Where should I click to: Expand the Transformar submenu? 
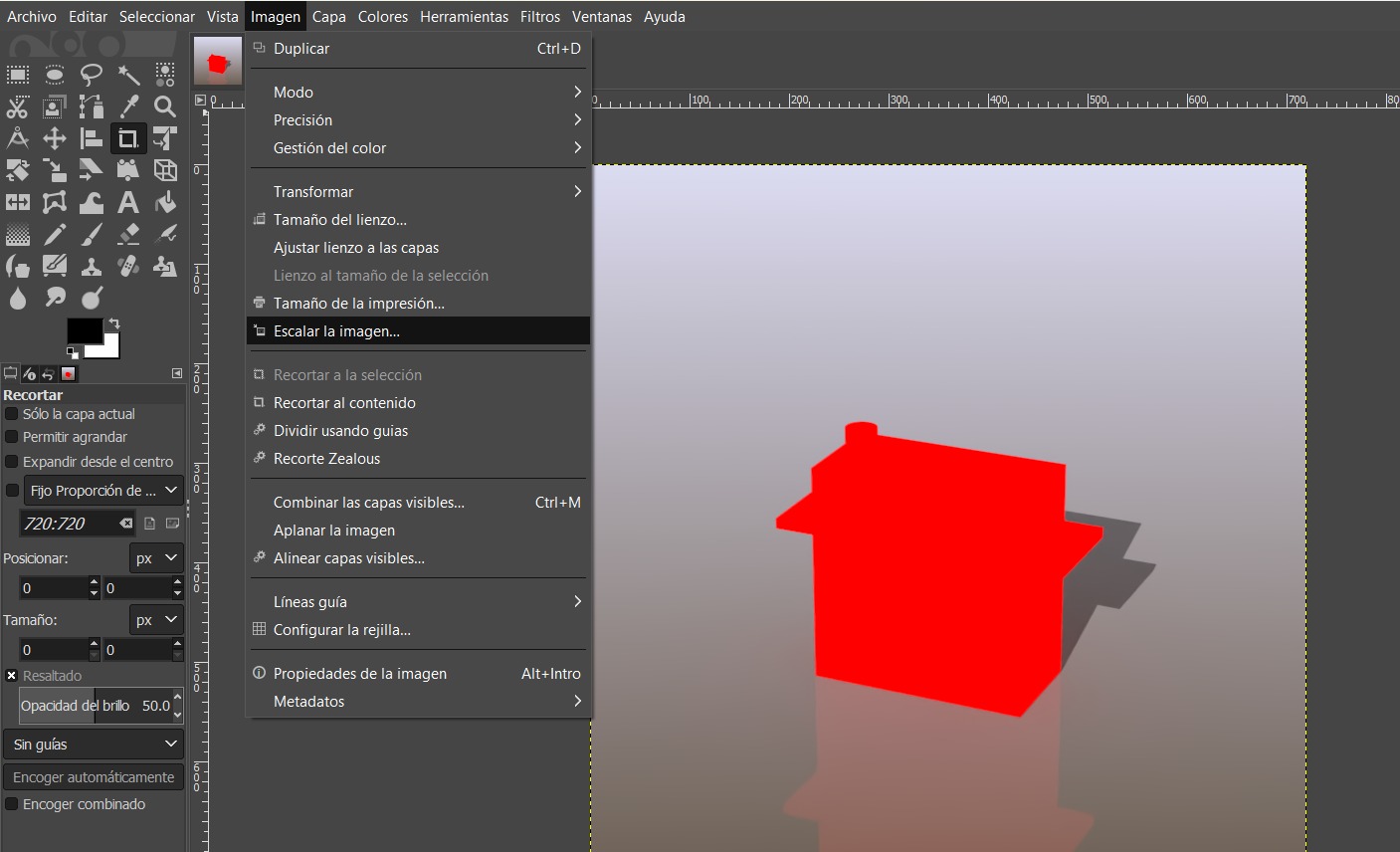coord(418,192)
